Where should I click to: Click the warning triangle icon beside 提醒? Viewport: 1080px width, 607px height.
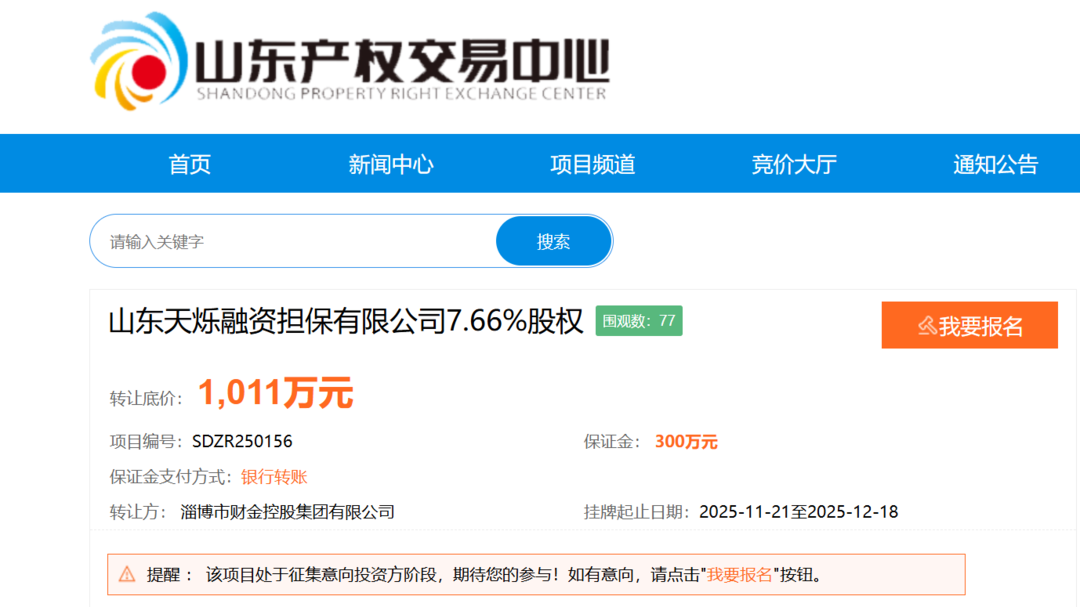(x=127, y=574)
